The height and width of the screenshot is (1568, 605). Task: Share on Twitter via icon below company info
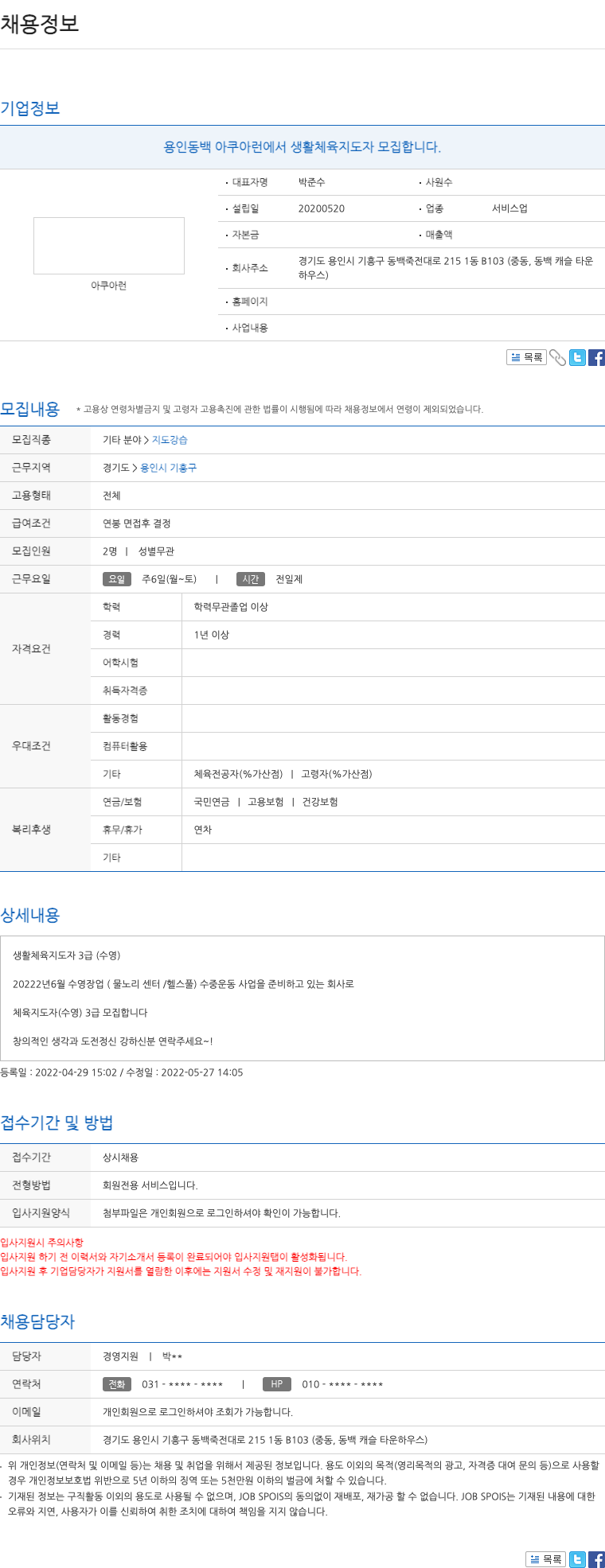click(x=577, y=357)
